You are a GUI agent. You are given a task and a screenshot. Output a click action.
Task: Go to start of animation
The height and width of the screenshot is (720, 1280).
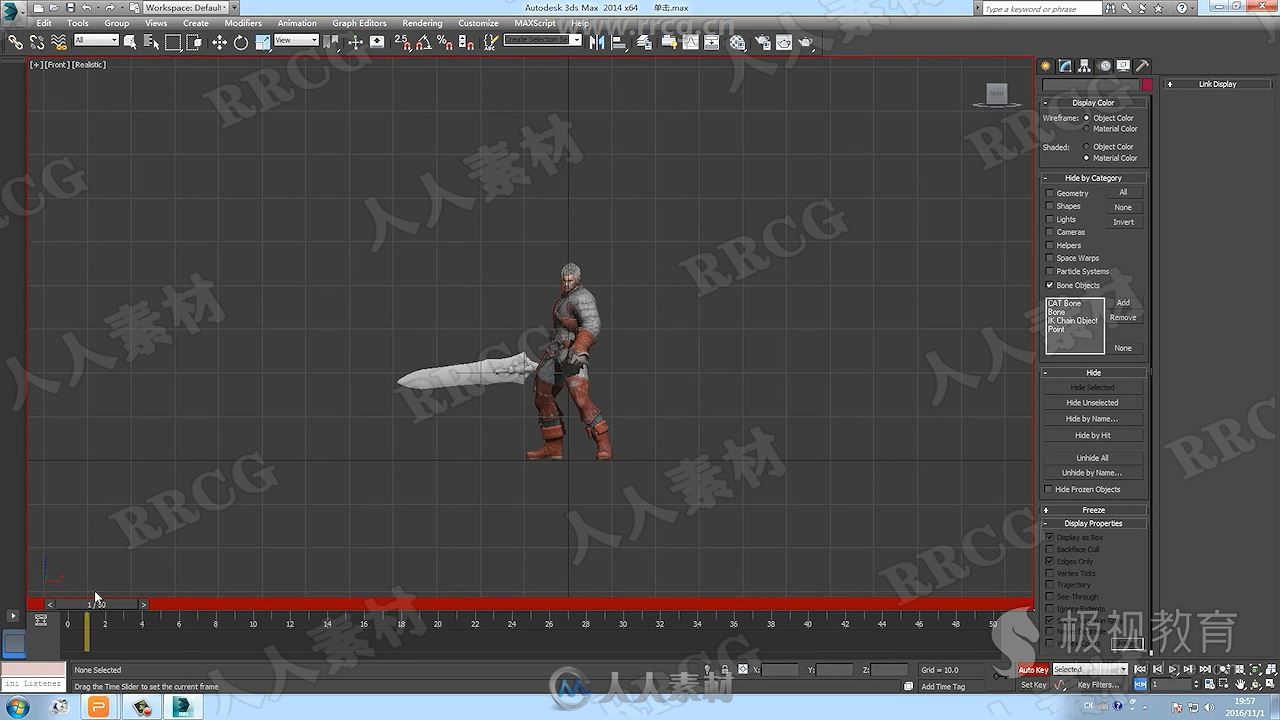click(1140, 669)
